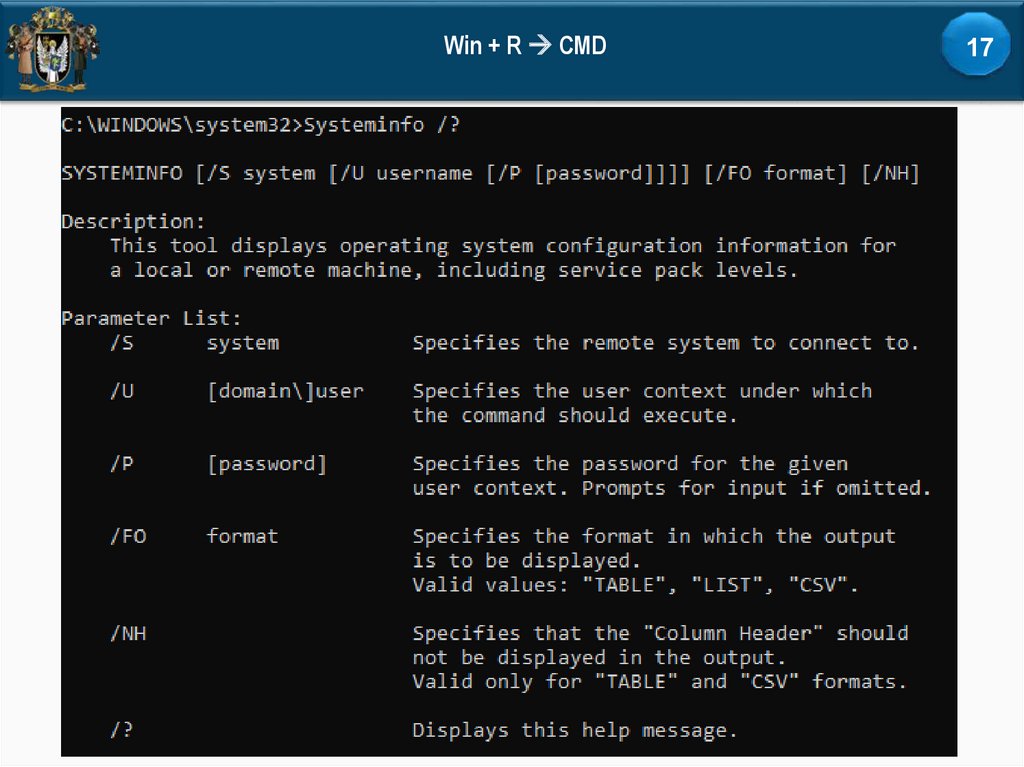Click the blue slide number 17 badge
This screenshot has height=767, width=1024.
[978, 47]
